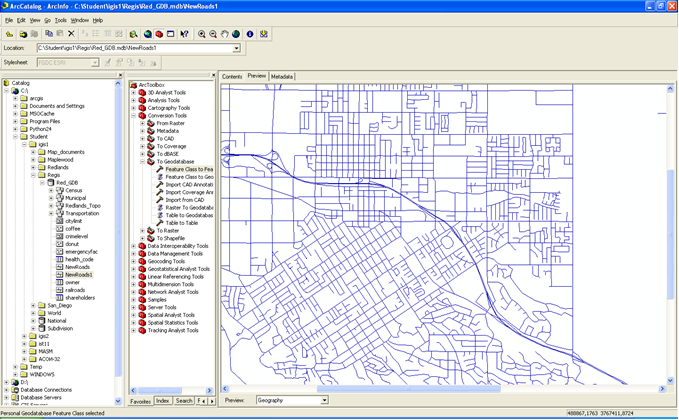The image size is (679, 420).
Task: Open the Location path dropdown
Action: tap(237, 48)
